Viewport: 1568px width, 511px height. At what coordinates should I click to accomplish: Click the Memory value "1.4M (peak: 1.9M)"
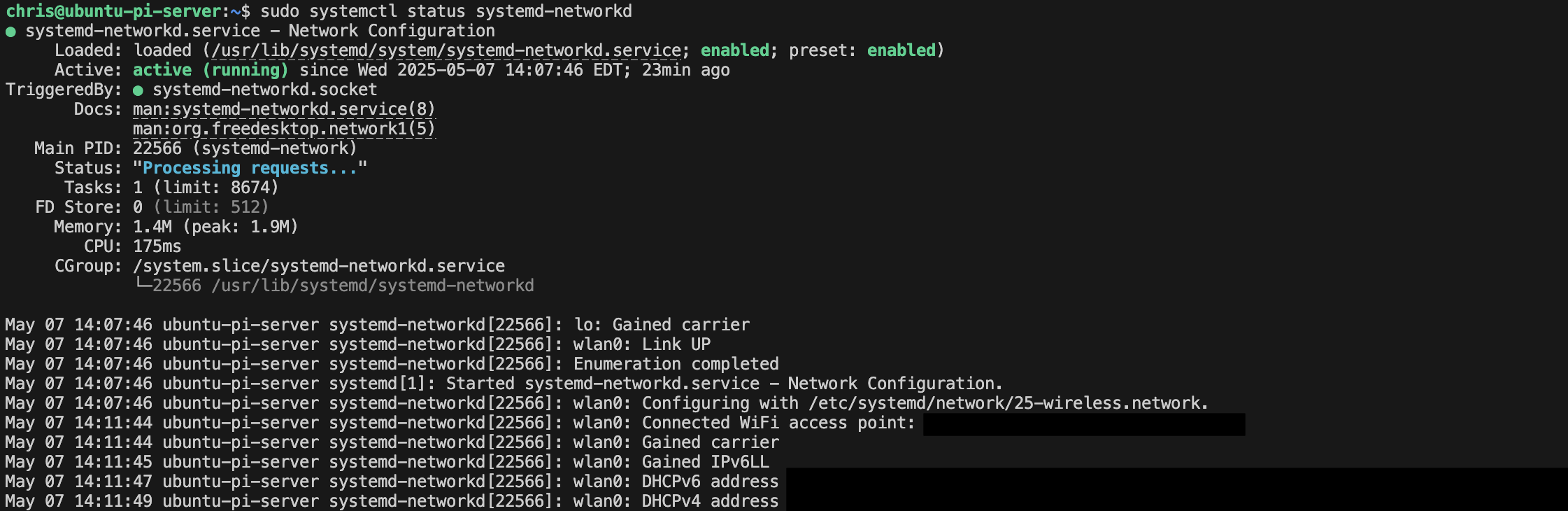(215, 227)
